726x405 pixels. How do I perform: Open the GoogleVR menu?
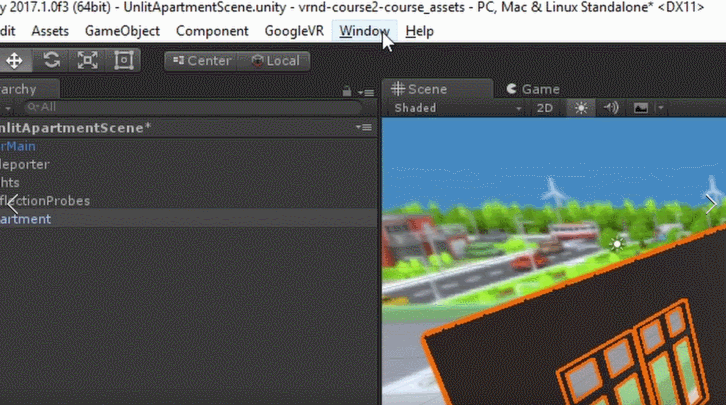pos(294,31)
